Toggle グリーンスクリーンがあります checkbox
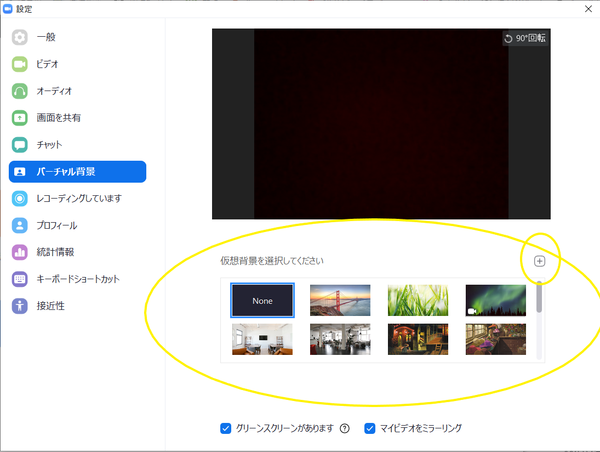The height and width of the screenshot is (452, 600). [226, 428]
